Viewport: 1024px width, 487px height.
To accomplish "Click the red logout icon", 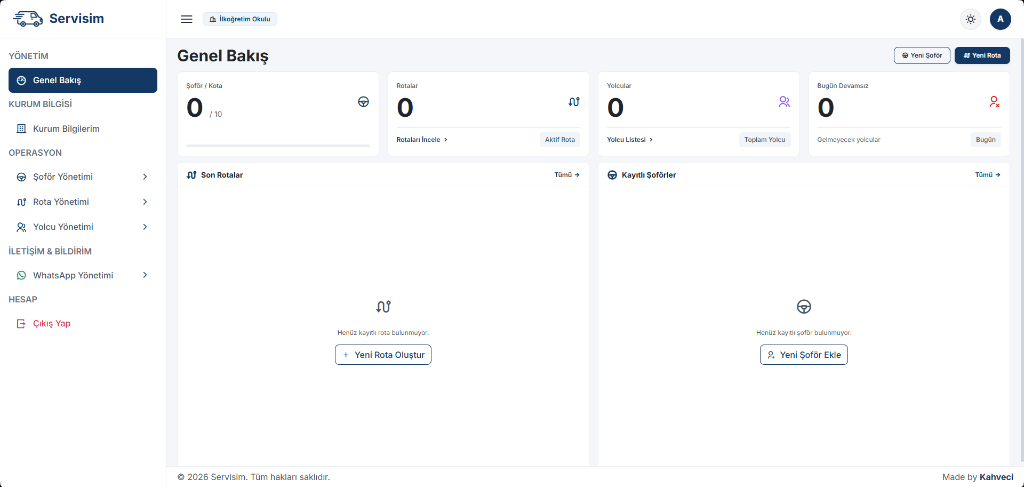I will pyautogui.click(x=21, y=323).
